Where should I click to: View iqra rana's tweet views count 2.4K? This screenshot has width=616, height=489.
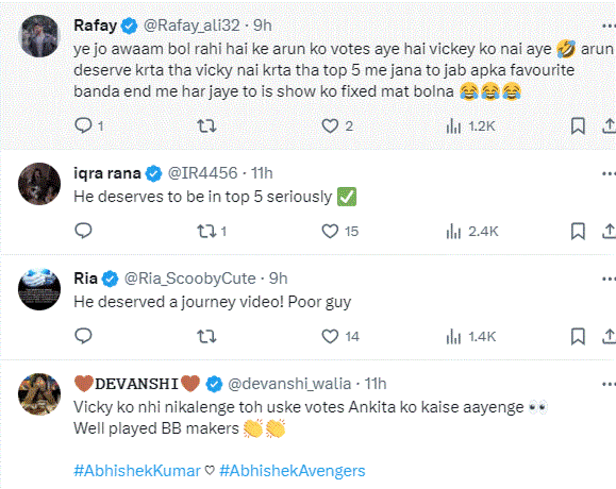pos(454,232)
